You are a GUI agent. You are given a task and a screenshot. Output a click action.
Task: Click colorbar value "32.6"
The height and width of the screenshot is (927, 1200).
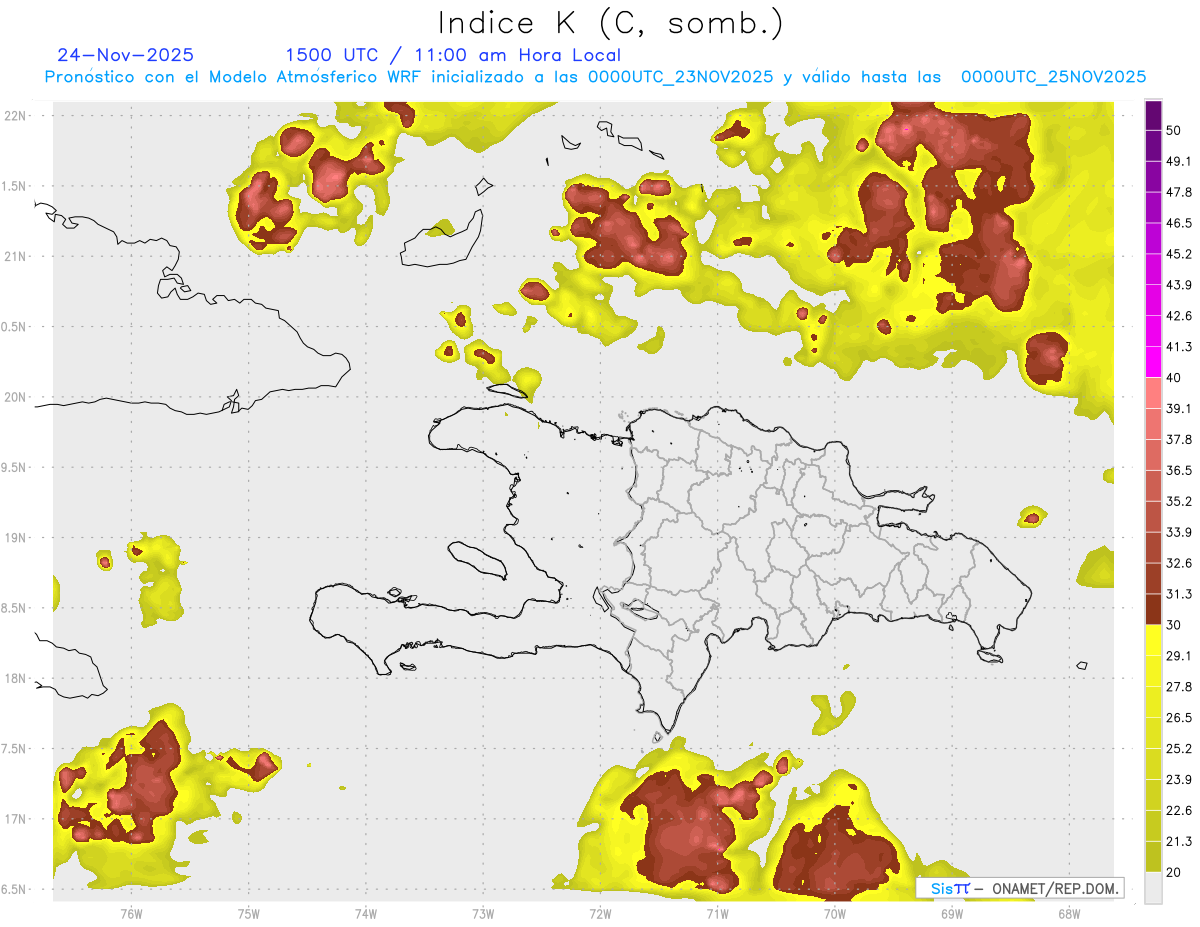[1178, 563]
